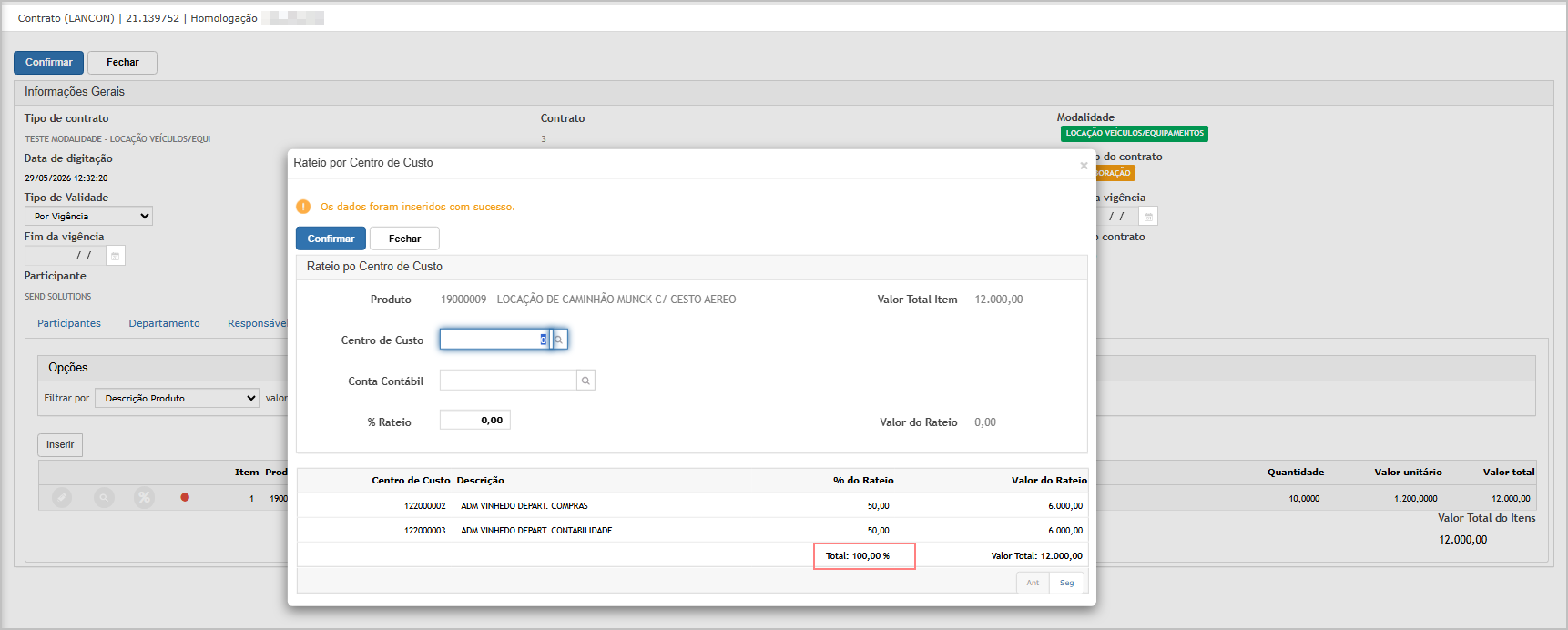Click the Total: 100,00 % value
The height and width of the screenshot is (630, 1568).
pos(858,555)
